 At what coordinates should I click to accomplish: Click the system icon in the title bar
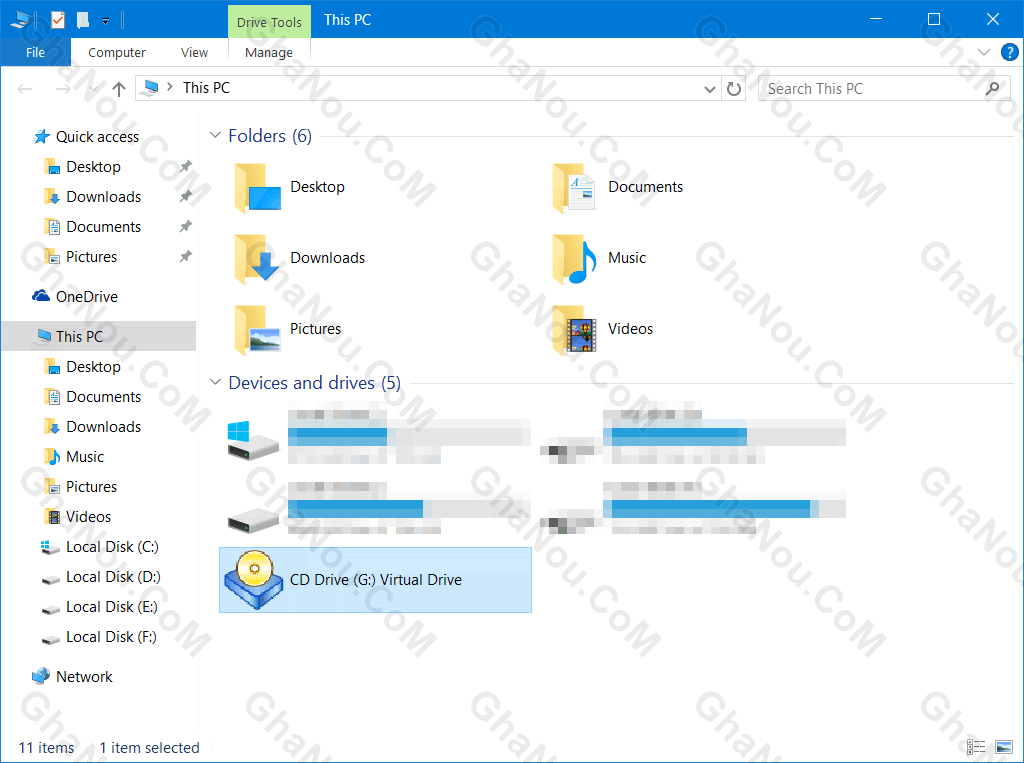(x=20, y=20)
